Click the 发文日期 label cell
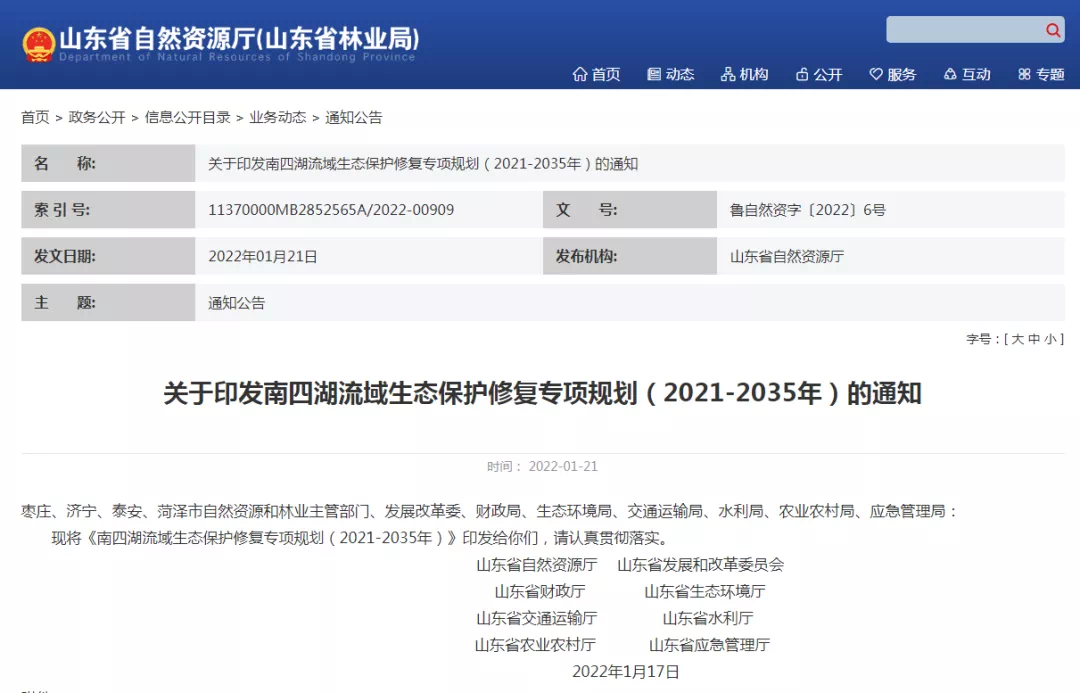Viewport: 1080px width, 693px height. click(108, 256)
